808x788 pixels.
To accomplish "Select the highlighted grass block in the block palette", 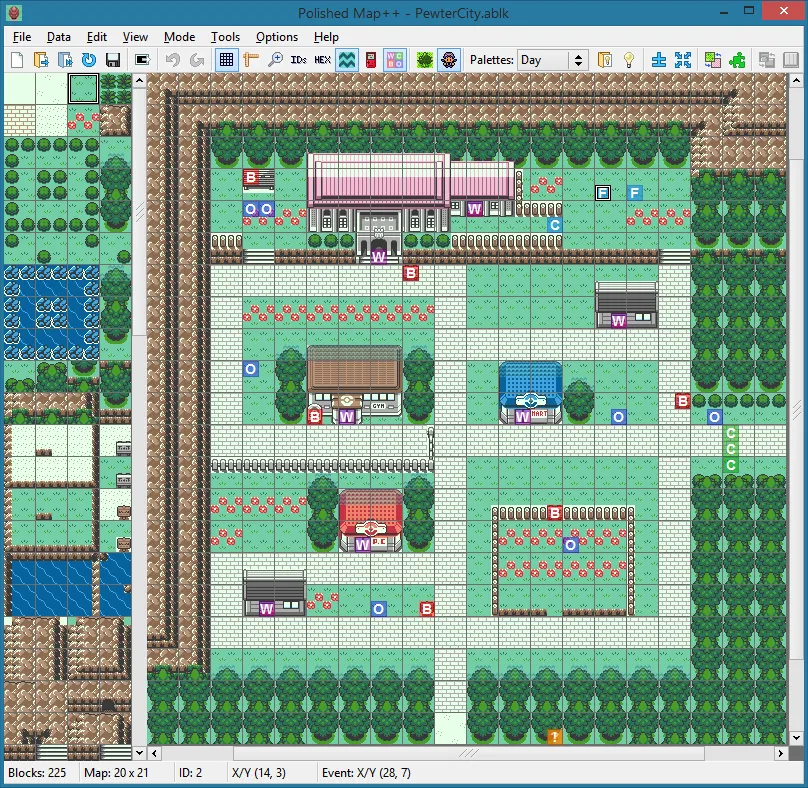I will tap(83, 89).
